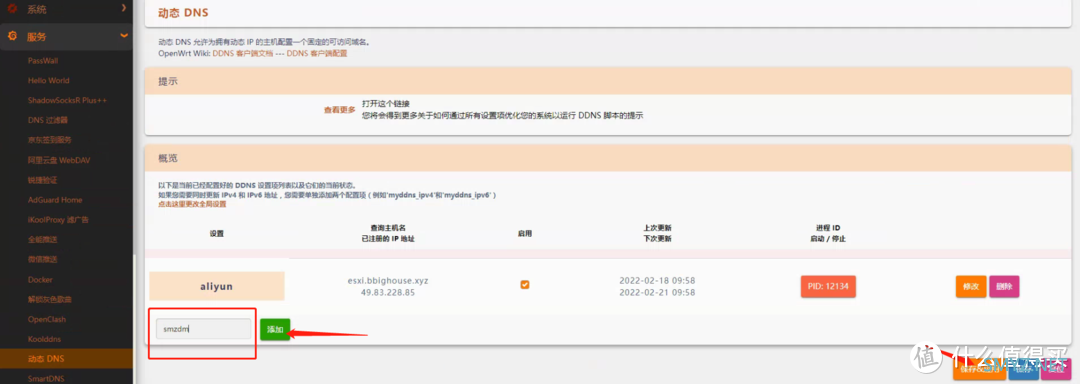Select 锐捷验证 in the sidebar

click(x=42, y=180)
